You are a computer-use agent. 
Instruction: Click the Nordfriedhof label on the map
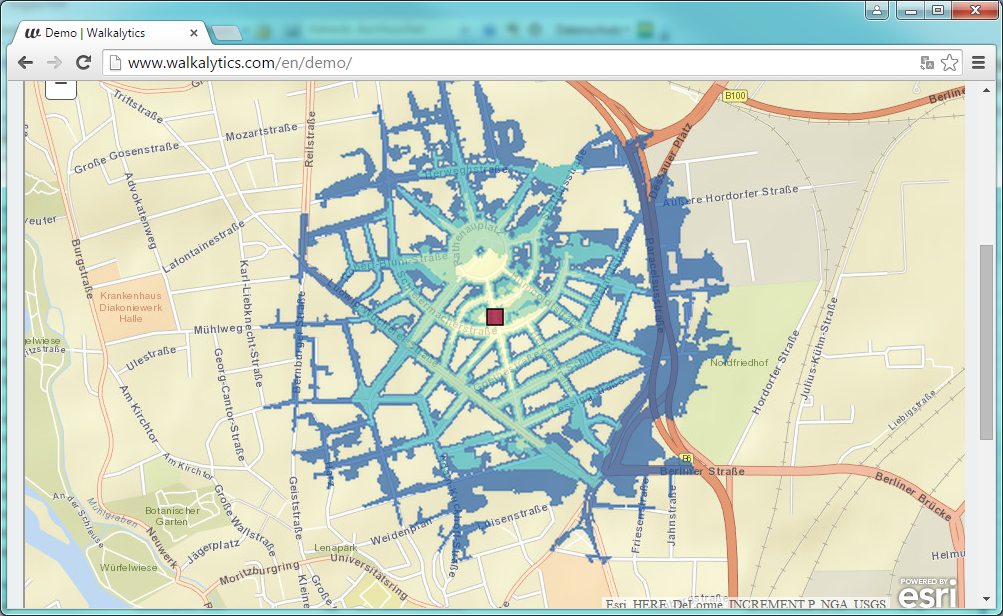click(739, 362)
